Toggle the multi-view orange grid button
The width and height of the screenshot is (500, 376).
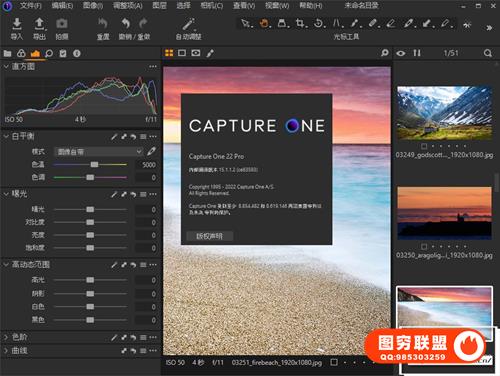pyautogui.click(x=169, y=53)
